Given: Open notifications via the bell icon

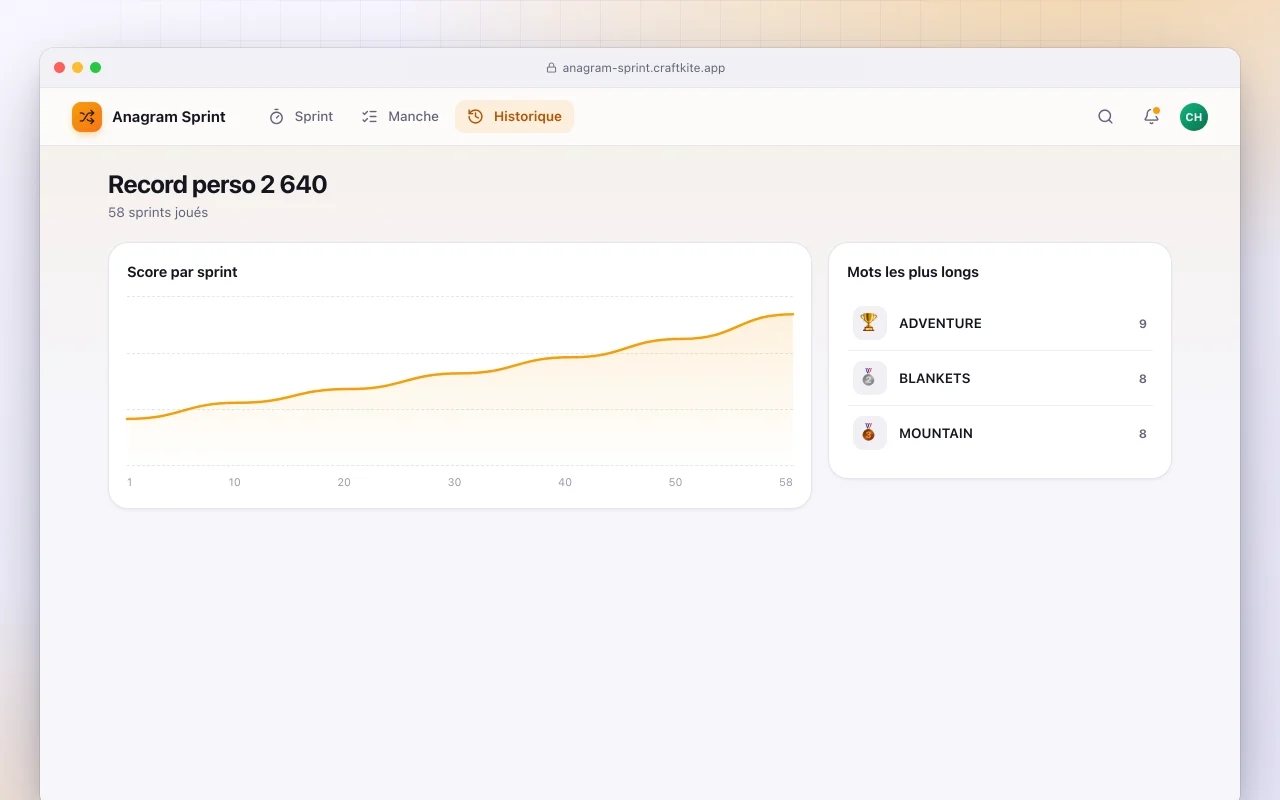Looking at the screenshot, I should click(1151, 117).
